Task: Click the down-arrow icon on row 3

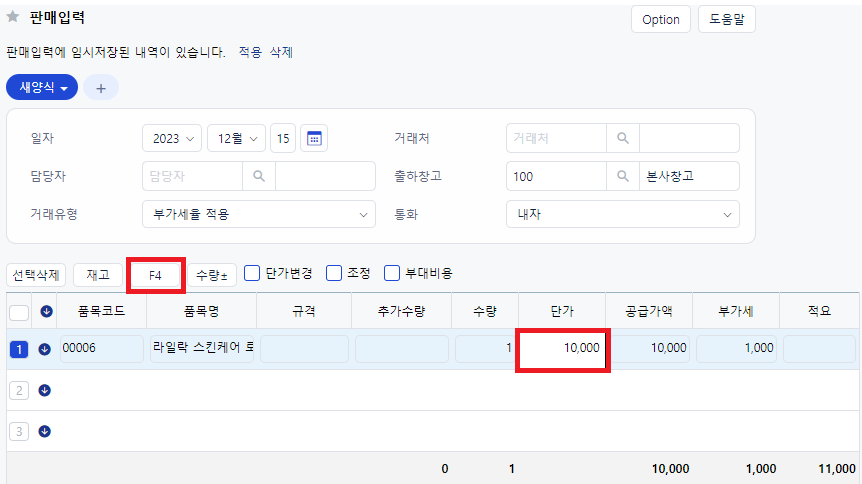Action: pos(45,431)
